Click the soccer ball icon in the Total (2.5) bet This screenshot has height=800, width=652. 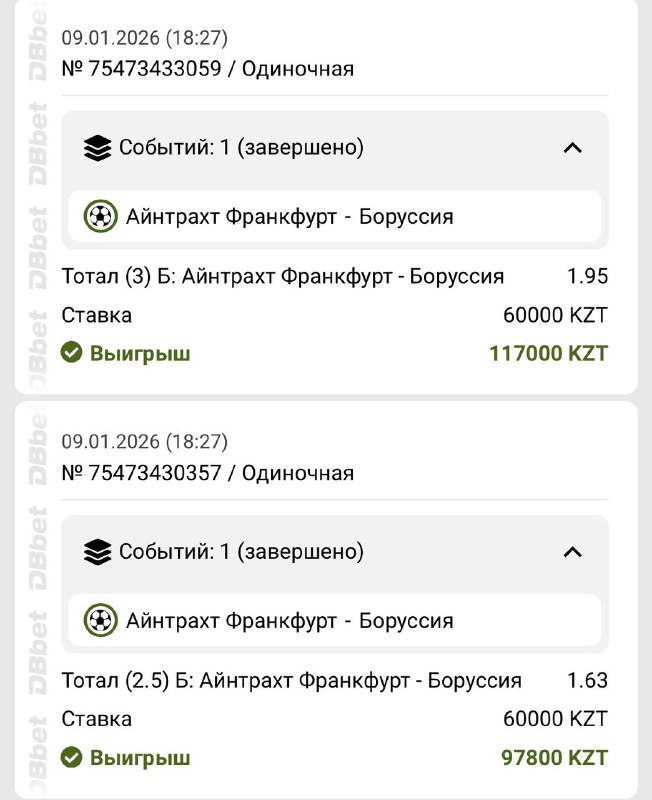click(x=100, y=620)
